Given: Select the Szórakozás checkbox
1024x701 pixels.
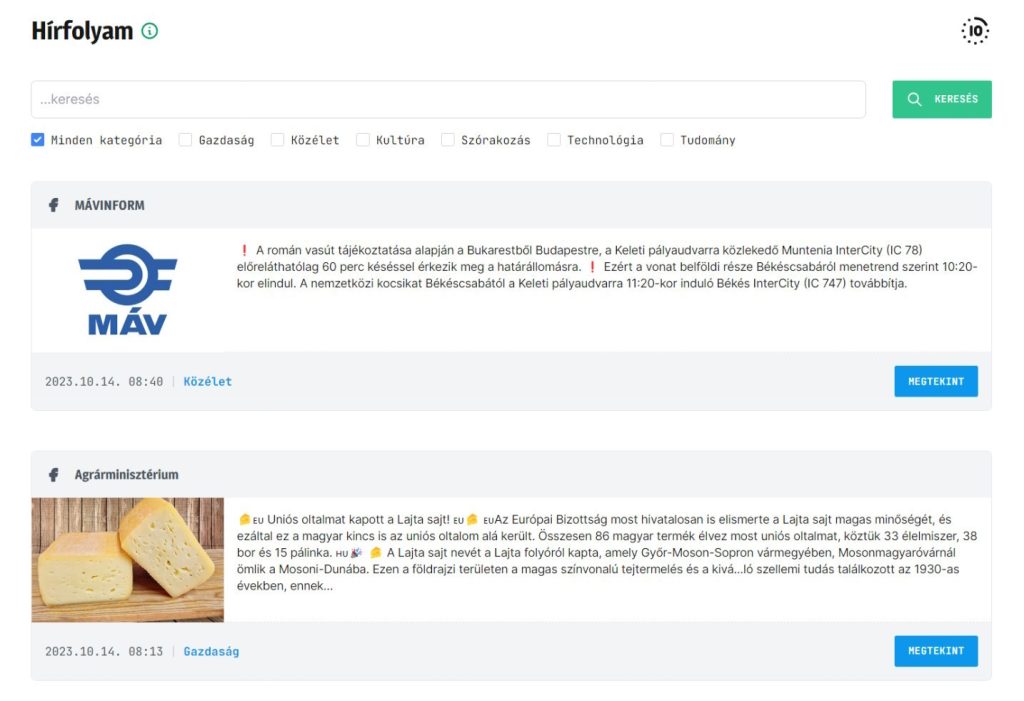Looking at the screenshot, I should point(448,140).
